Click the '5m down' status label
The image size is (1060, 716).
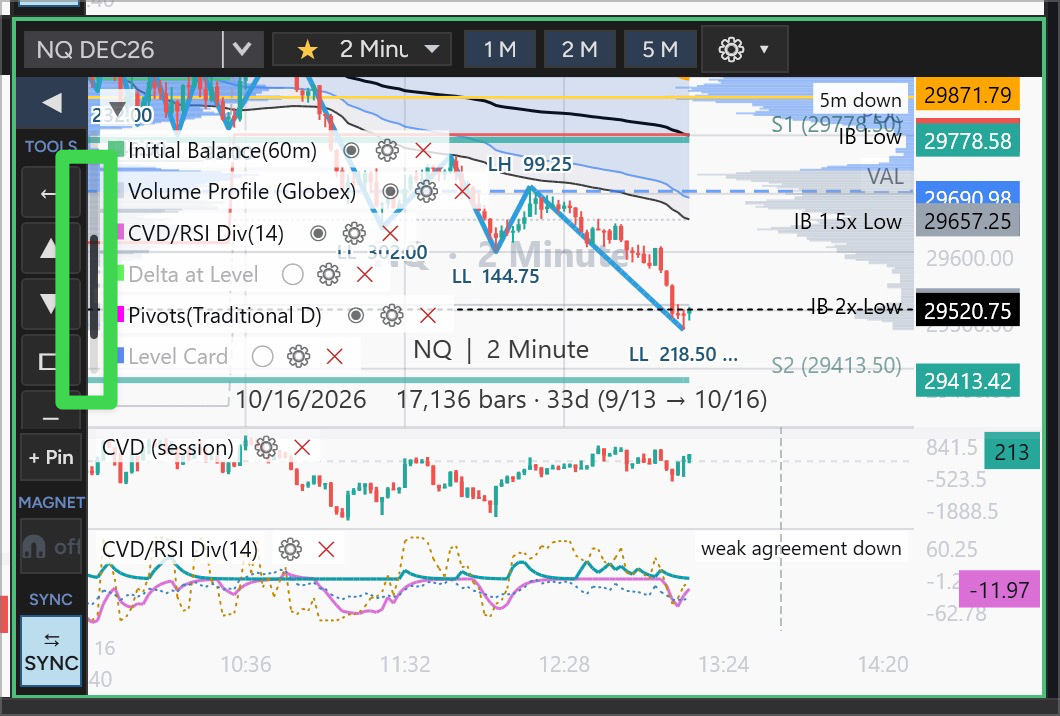(x=860, y=100)
